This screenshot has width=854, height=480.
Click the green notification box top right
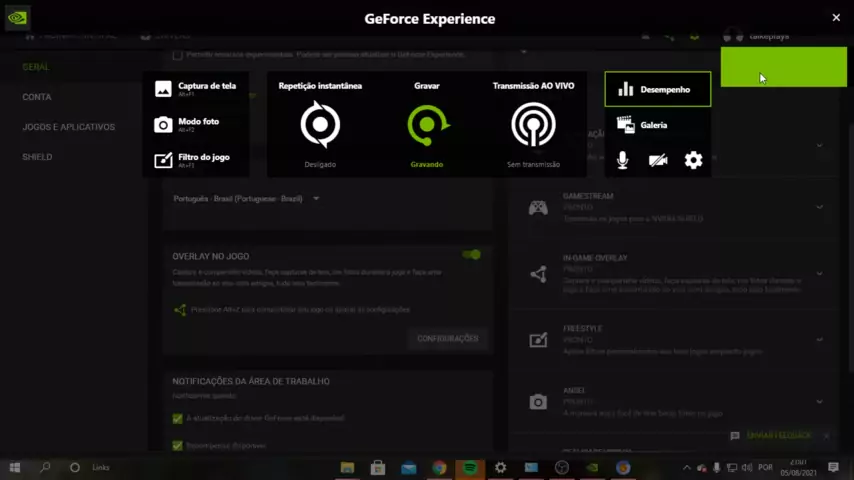[784, 67]
